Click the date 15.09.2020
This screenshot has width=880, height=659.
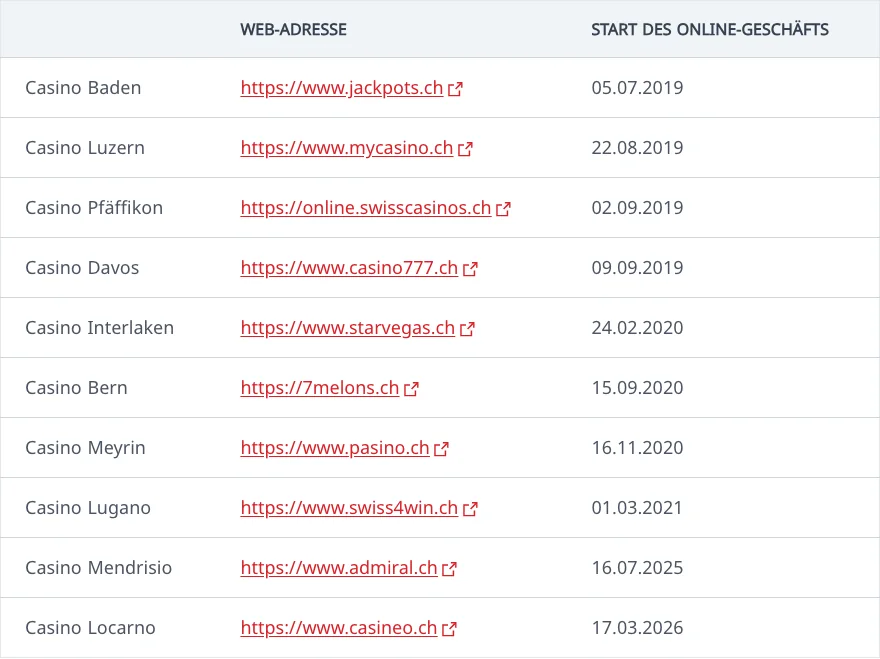pyautogui.click(x=638, y=388)
